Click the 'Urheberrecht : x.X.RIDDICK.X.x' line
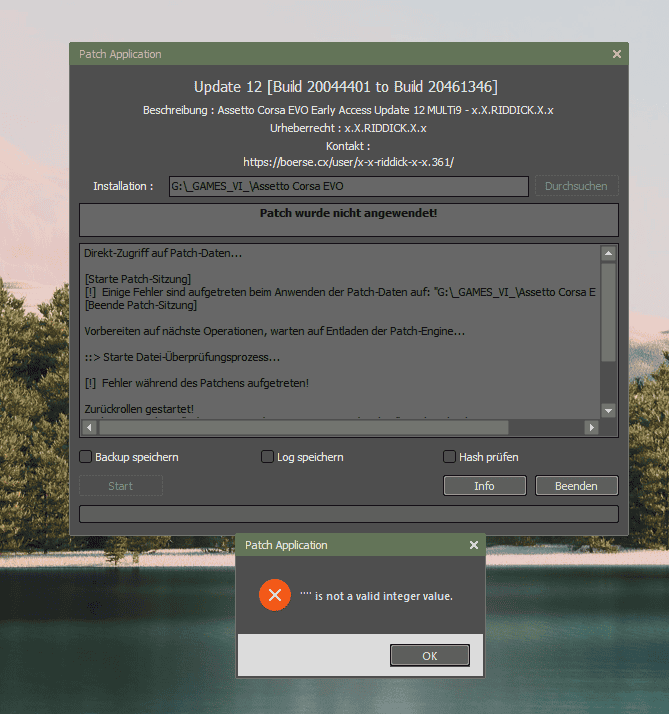The image size is (669, 714). click(x=348, y=128)
